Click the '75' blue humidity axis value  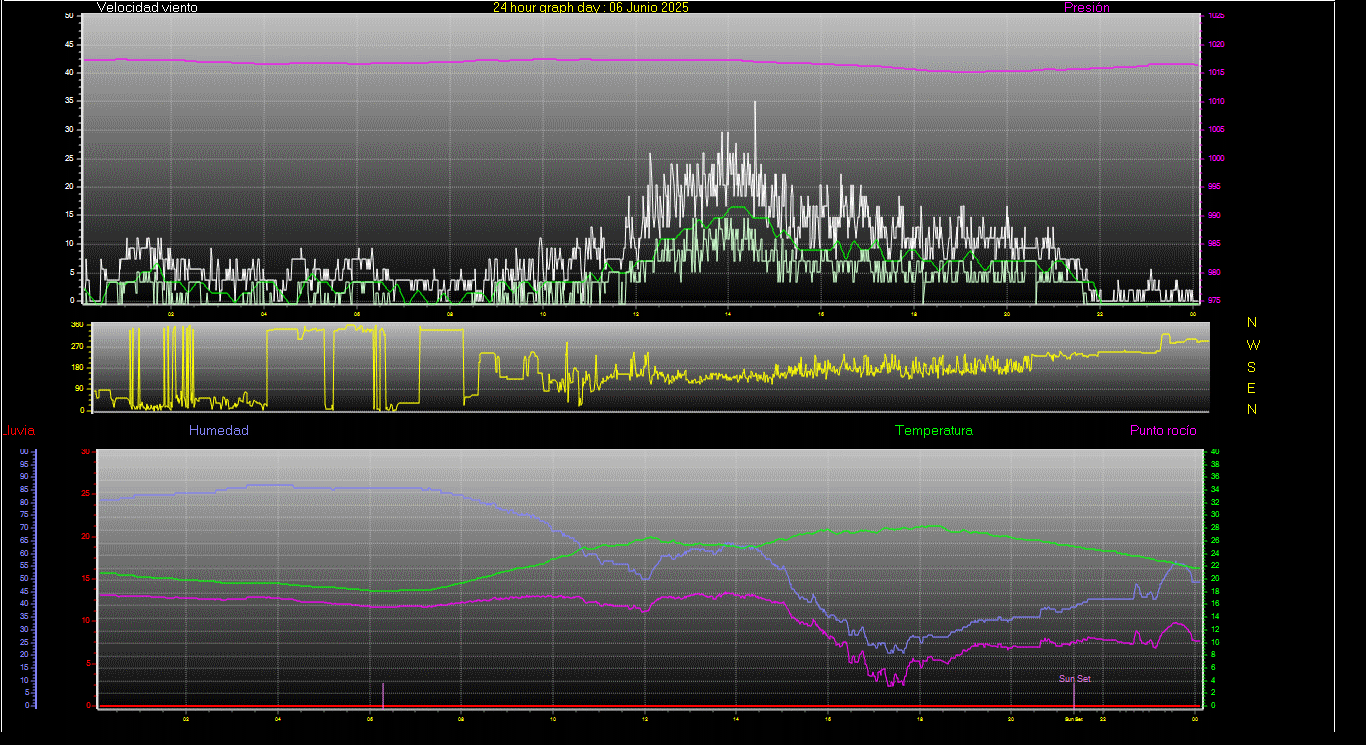coord(23,515)
